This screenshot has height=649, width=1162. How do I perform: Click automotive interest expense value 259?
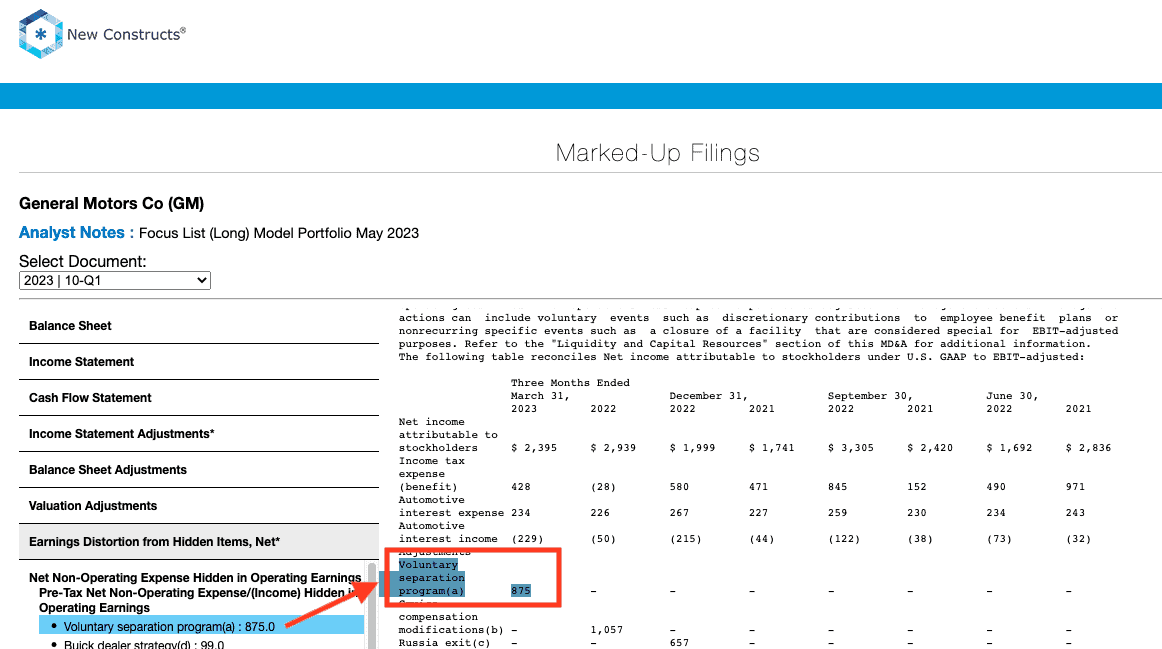click(x=838, y=513)
